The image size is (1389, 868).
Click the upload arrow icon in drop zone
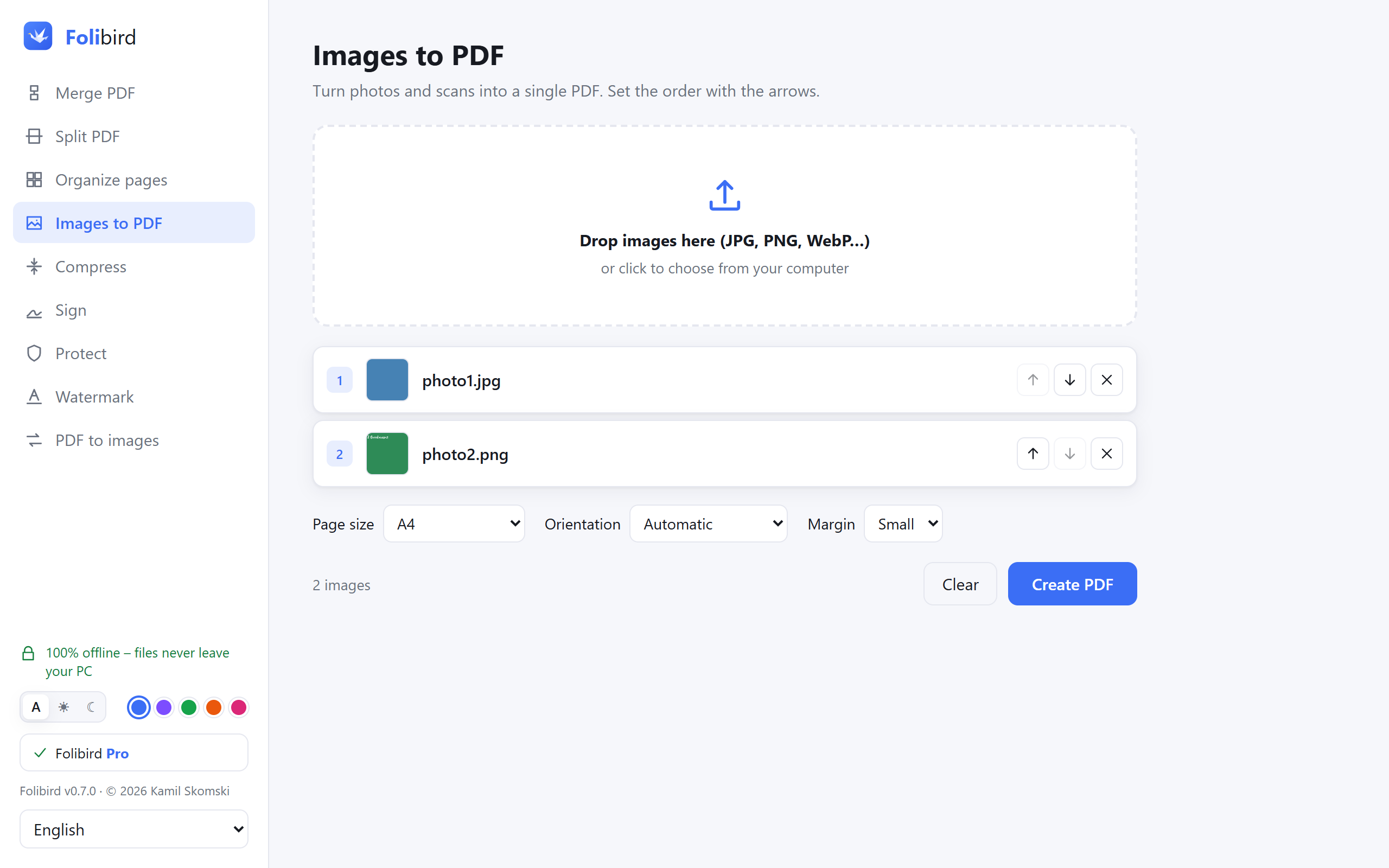point(724,195)
